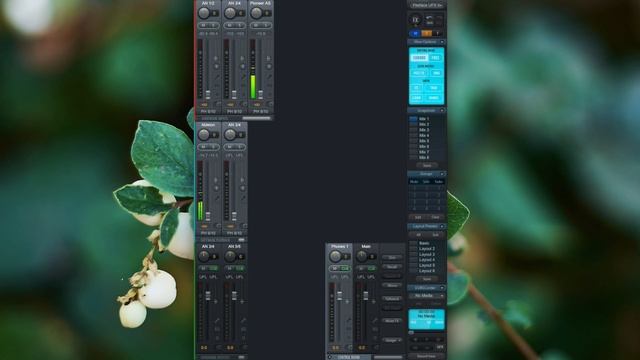Click the Main output pan knob

click(361, 256)
